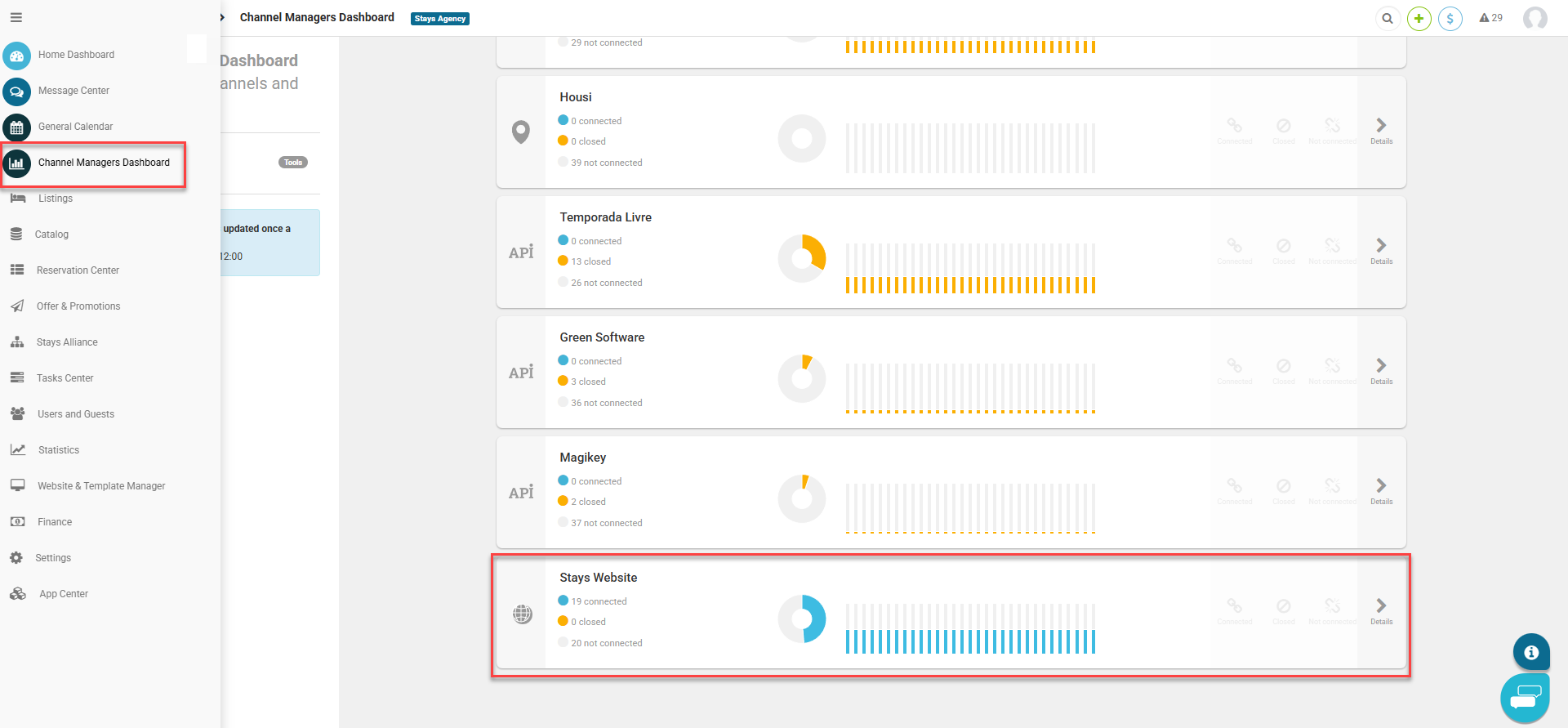Click Temporada Livre orange listing bars
Screen dimensions: 1568x728
pos(970,285)
